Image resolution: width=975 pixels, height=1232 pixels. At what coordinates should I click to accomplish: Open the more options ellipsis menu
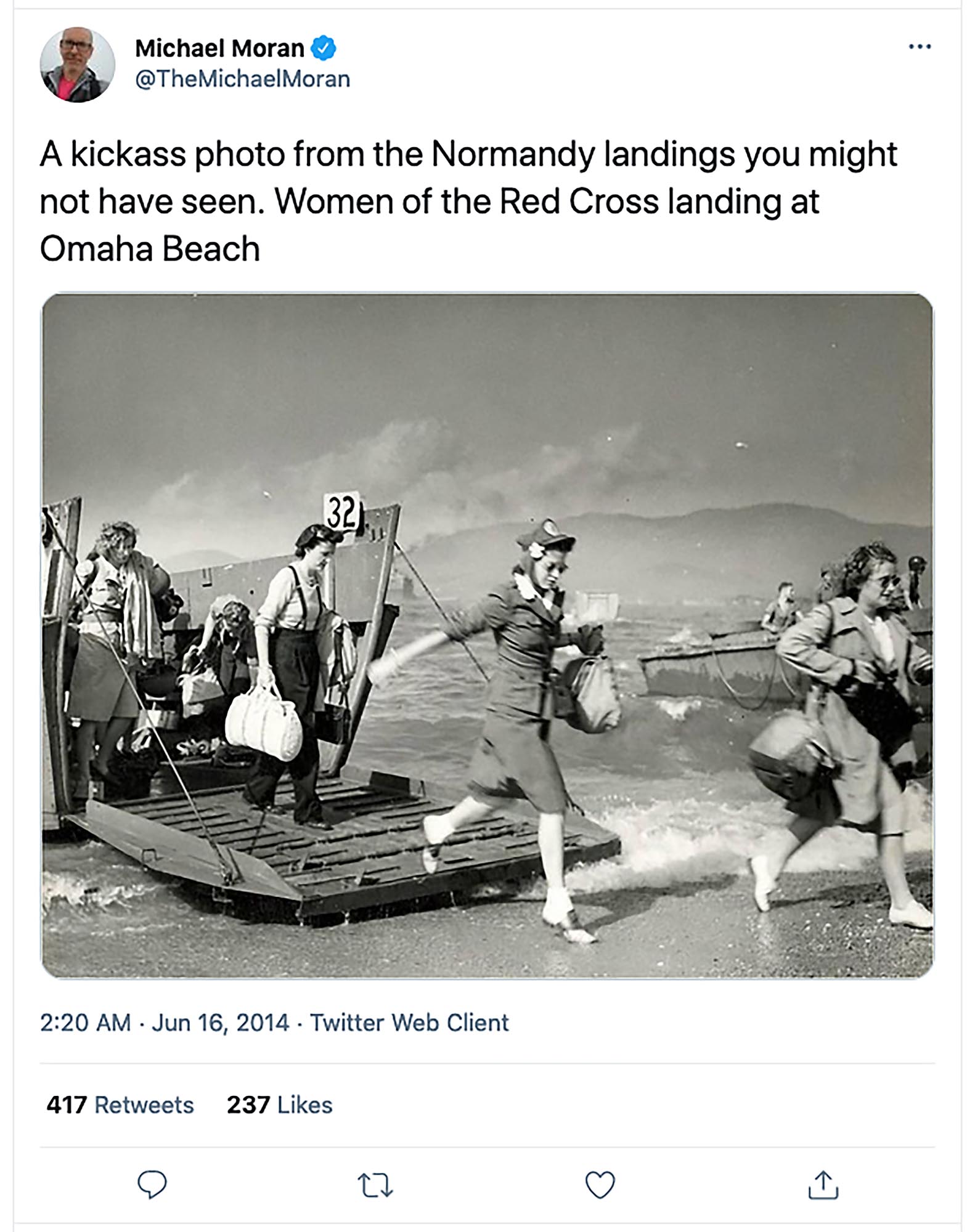point(920,47)
